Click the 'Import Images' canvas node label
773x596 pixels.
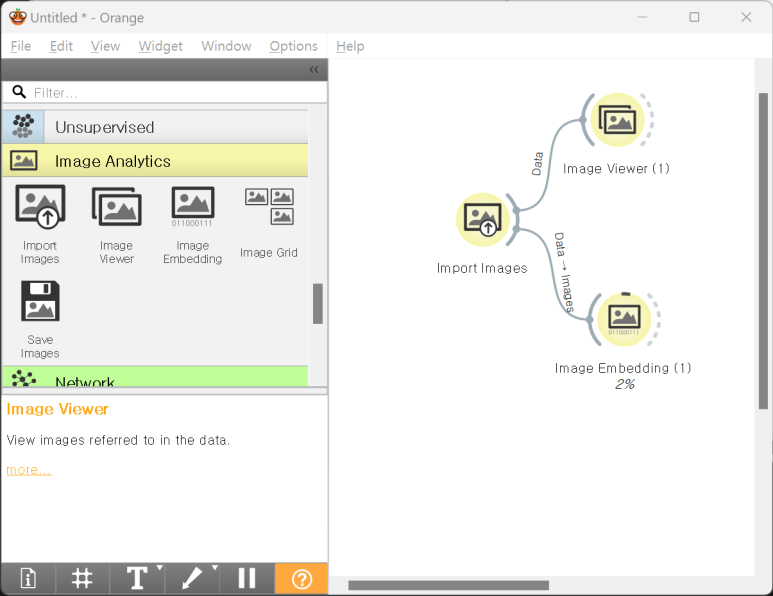coord(482,268)
